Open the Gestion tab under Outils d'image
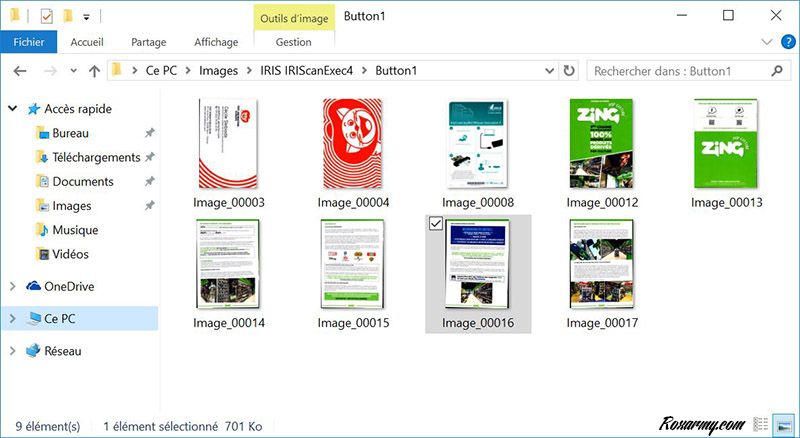This screenshot has width=800, height=438. (293, 43)
